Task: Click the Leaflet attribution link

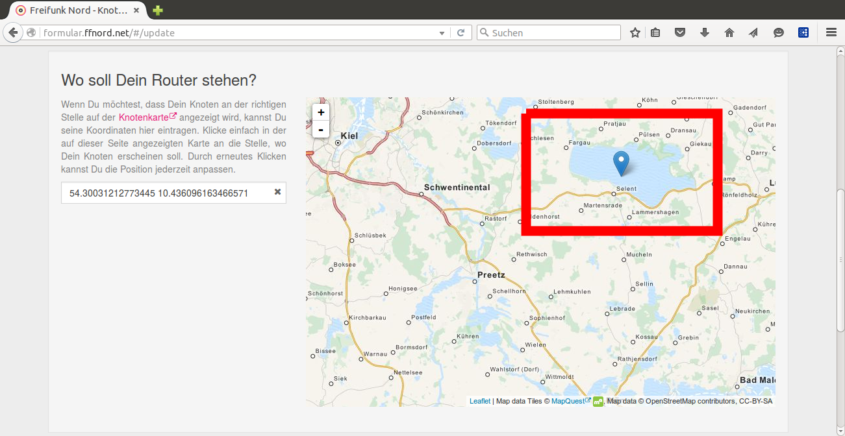Action: click(480, 401)
